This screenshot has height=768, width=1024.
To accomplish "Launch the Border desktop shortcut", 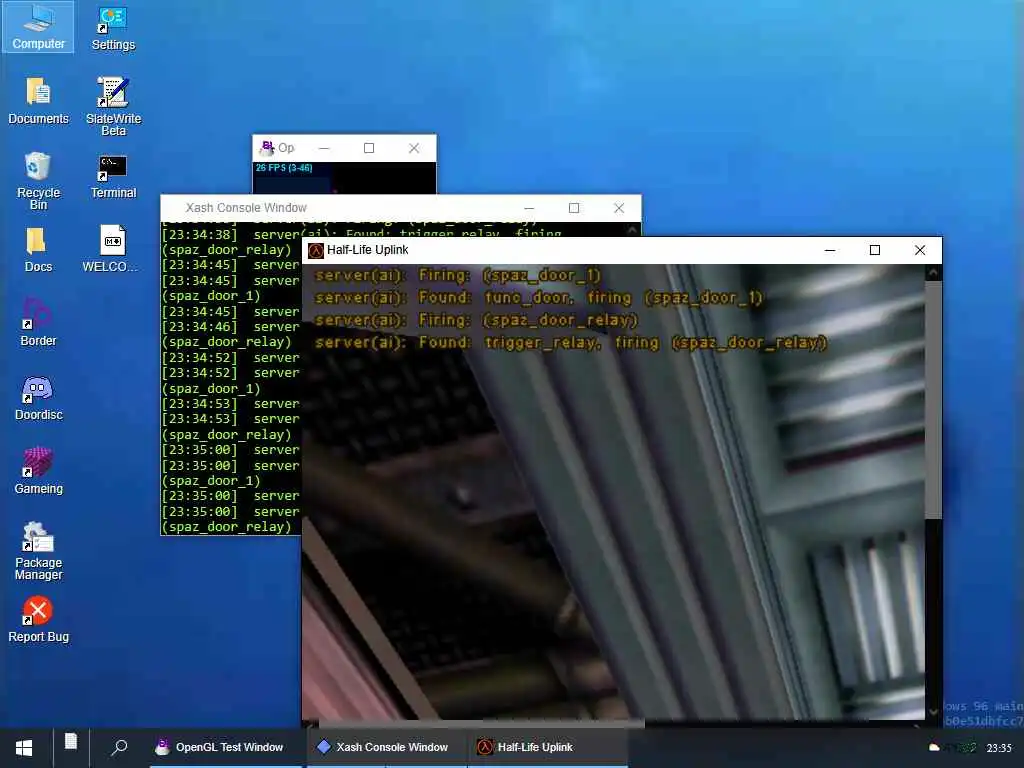I will (38, 323).
